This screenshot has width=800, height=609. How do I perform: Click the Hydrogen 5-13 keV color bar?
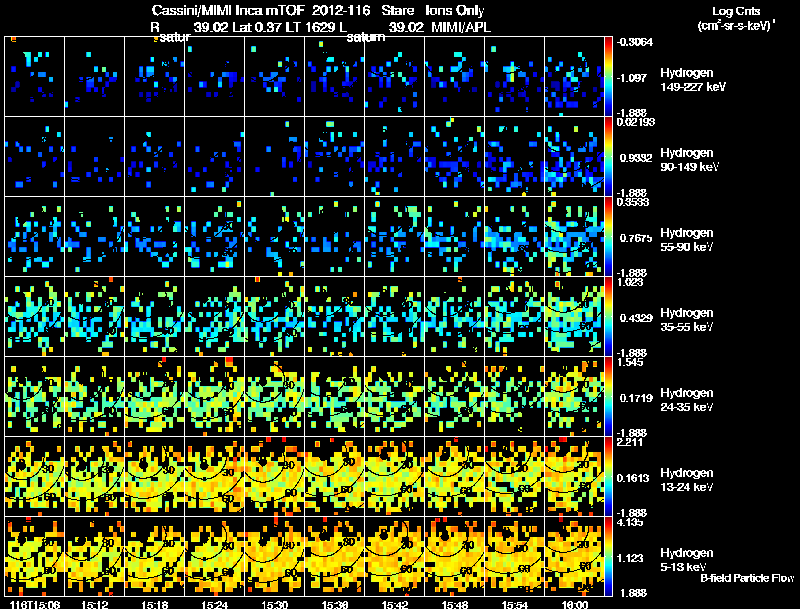coord(608,556)
